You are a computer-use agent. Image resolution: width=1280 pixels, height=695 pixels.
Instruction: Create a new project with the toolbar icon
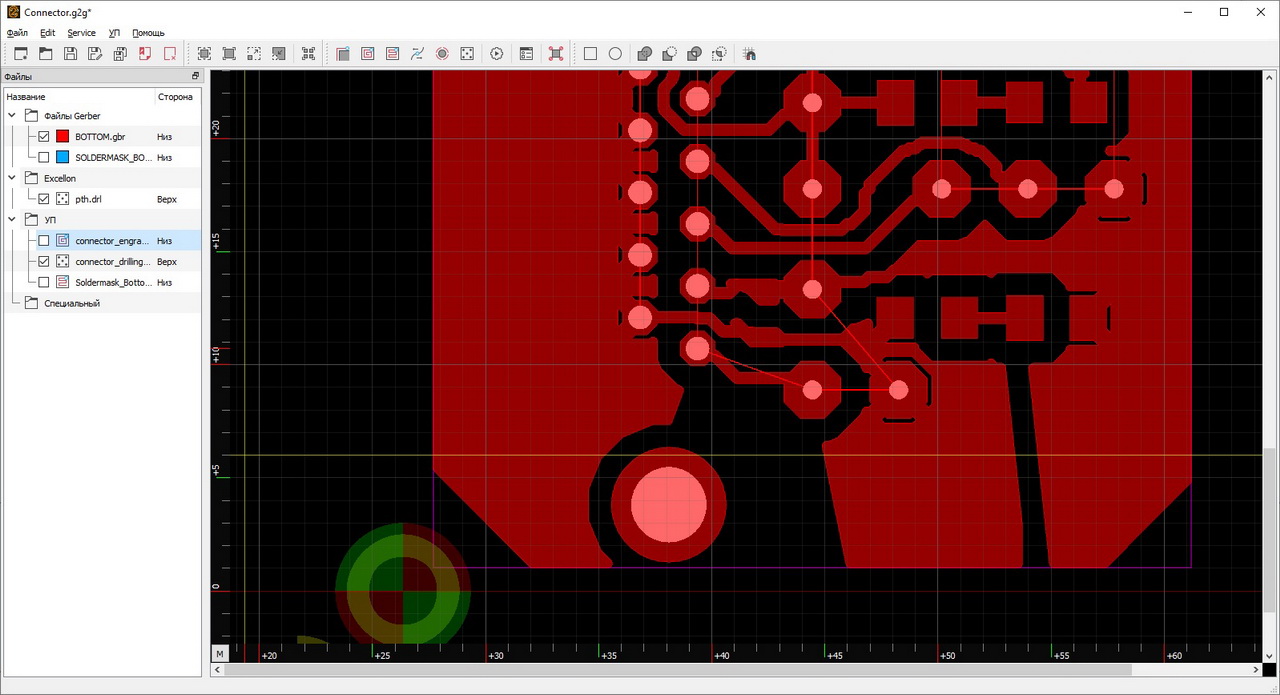click(x=20, y=54)
